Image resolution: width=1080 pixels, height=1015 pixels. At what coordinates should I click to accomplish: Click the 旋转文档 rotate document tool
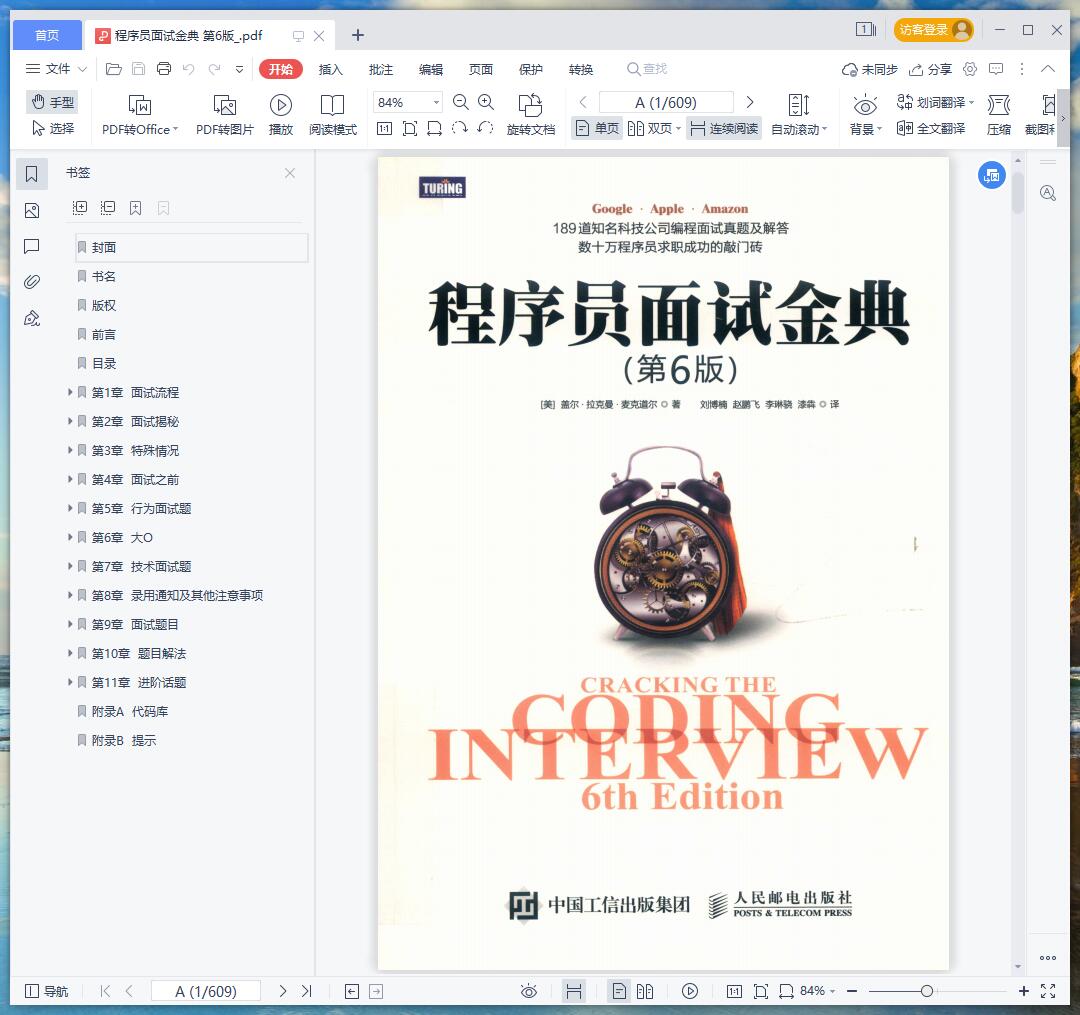click(x=530, y=115)
